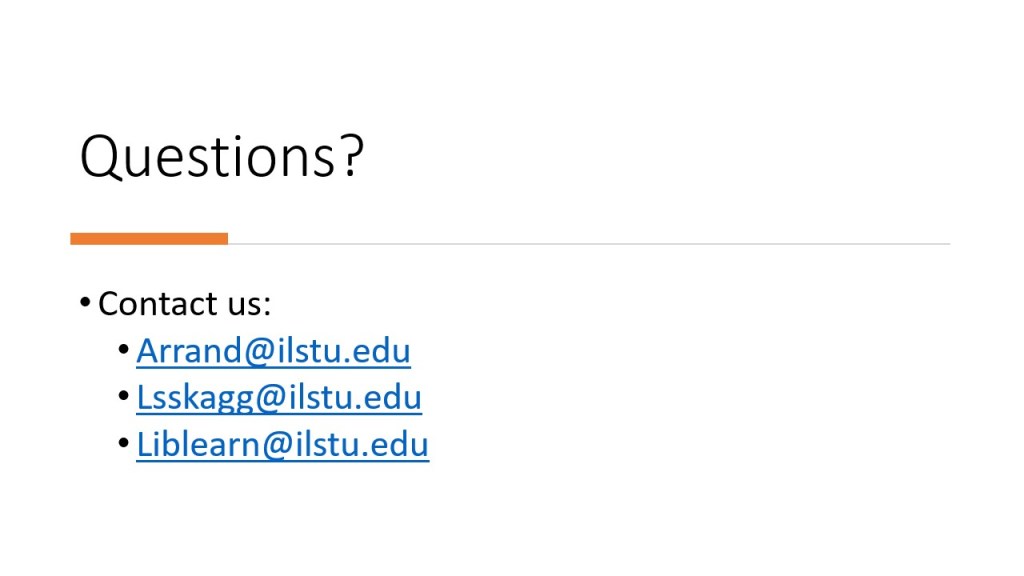The image size is (1024, 576).
Task: Follow the Liblearn@ilstu.edu email link
Action: point(282,445)
